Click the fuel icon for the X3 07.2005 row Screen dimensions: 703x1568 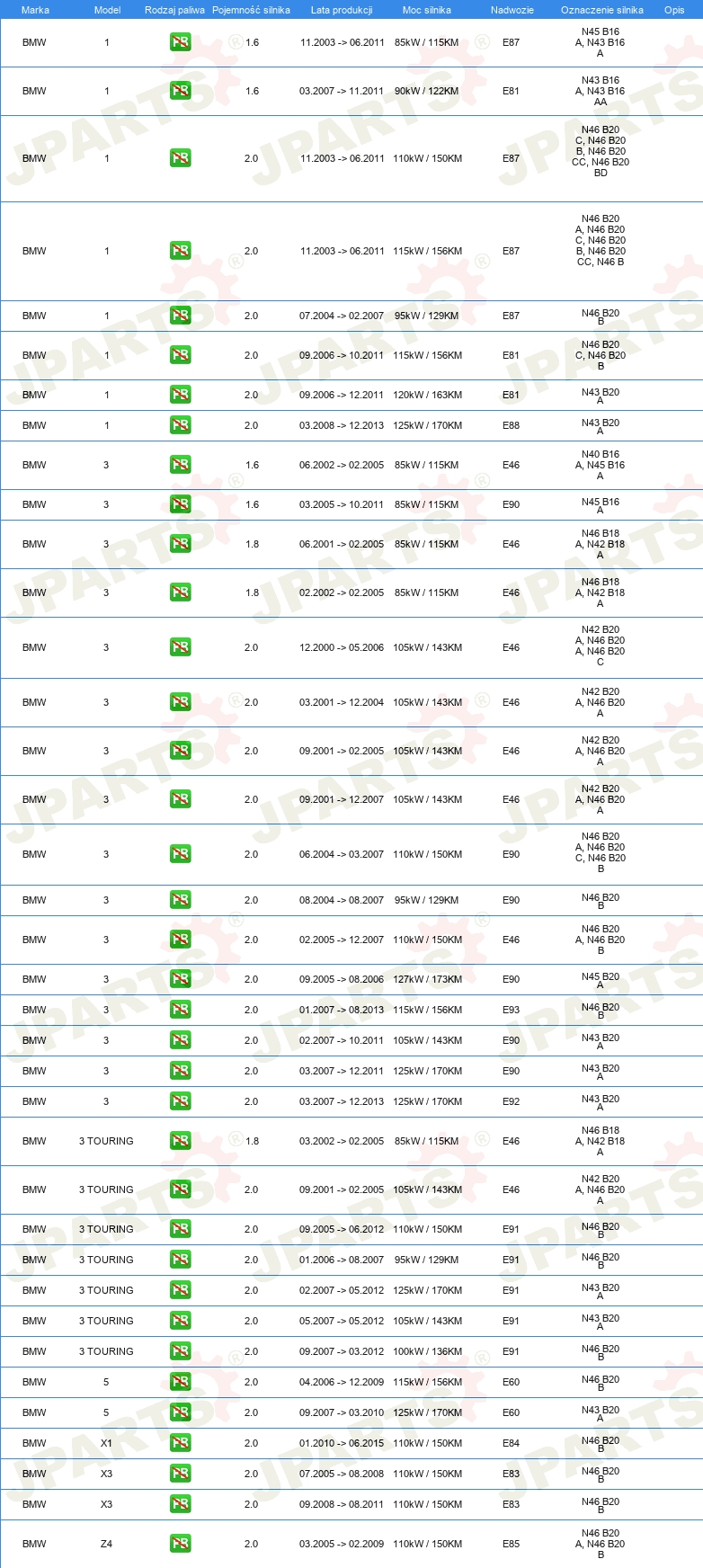(x=180, y=1474)
